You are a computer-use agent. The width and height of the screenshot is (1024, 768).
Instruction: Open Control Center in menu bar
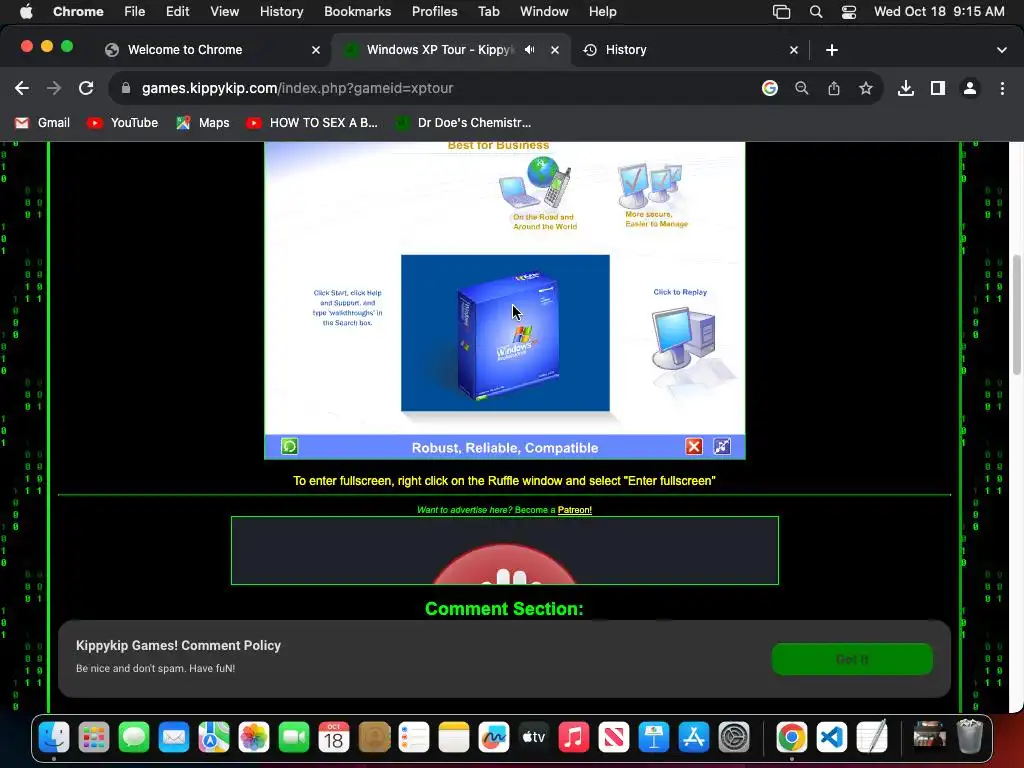pyautogui.click(x=849, y=12)
